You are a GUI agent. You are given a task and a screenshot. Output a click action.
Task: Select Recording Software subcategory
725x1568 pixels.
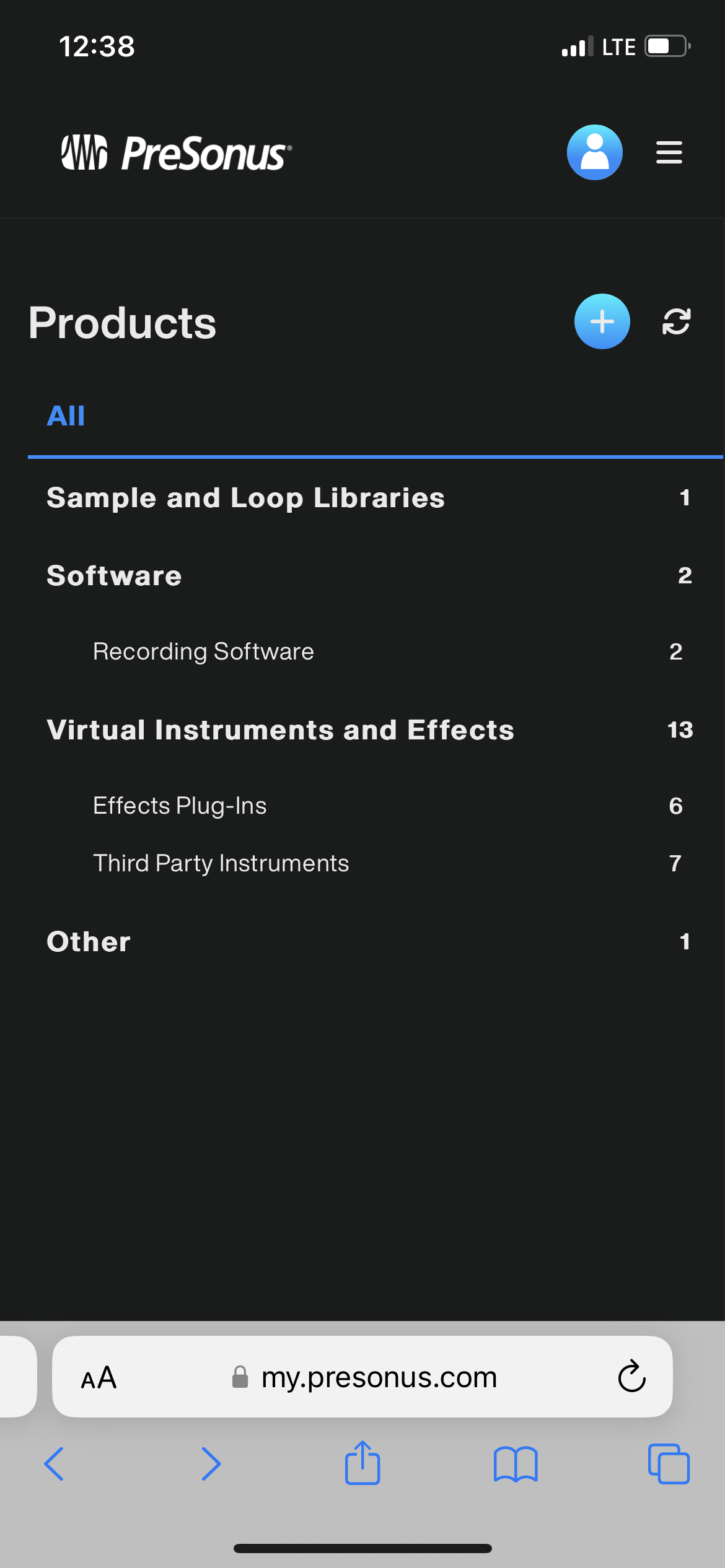coord(387,651)
